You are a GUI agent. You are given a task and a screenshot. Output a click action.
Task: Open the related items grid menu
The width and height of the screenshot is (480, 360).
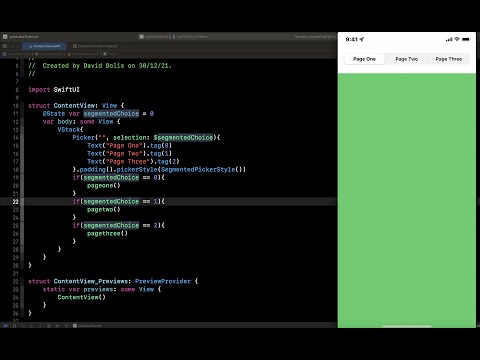point(5,46)
